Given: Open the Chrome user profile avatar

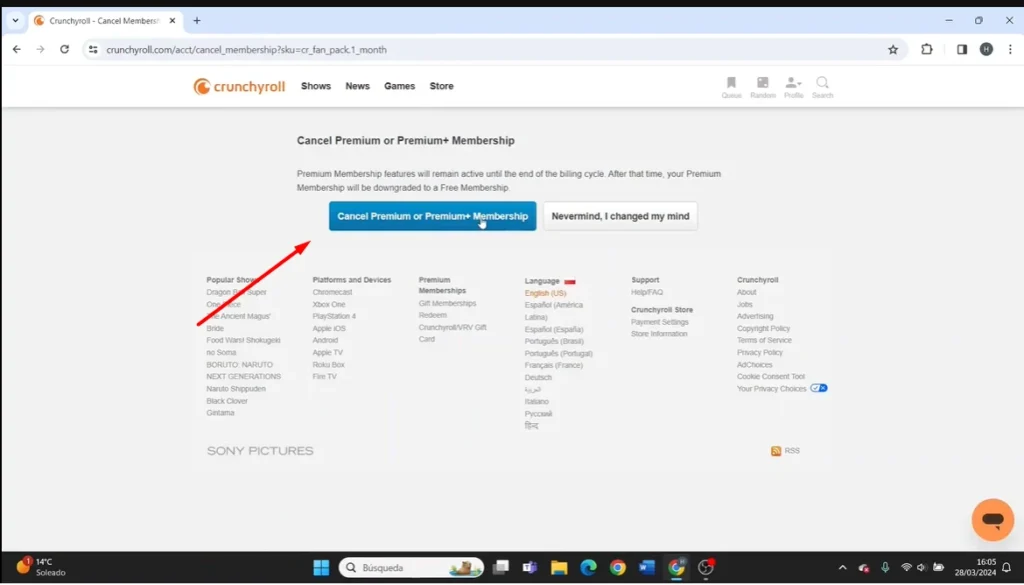Looking at the screenshot, I should pyautogui.click(x=986, y=50).
